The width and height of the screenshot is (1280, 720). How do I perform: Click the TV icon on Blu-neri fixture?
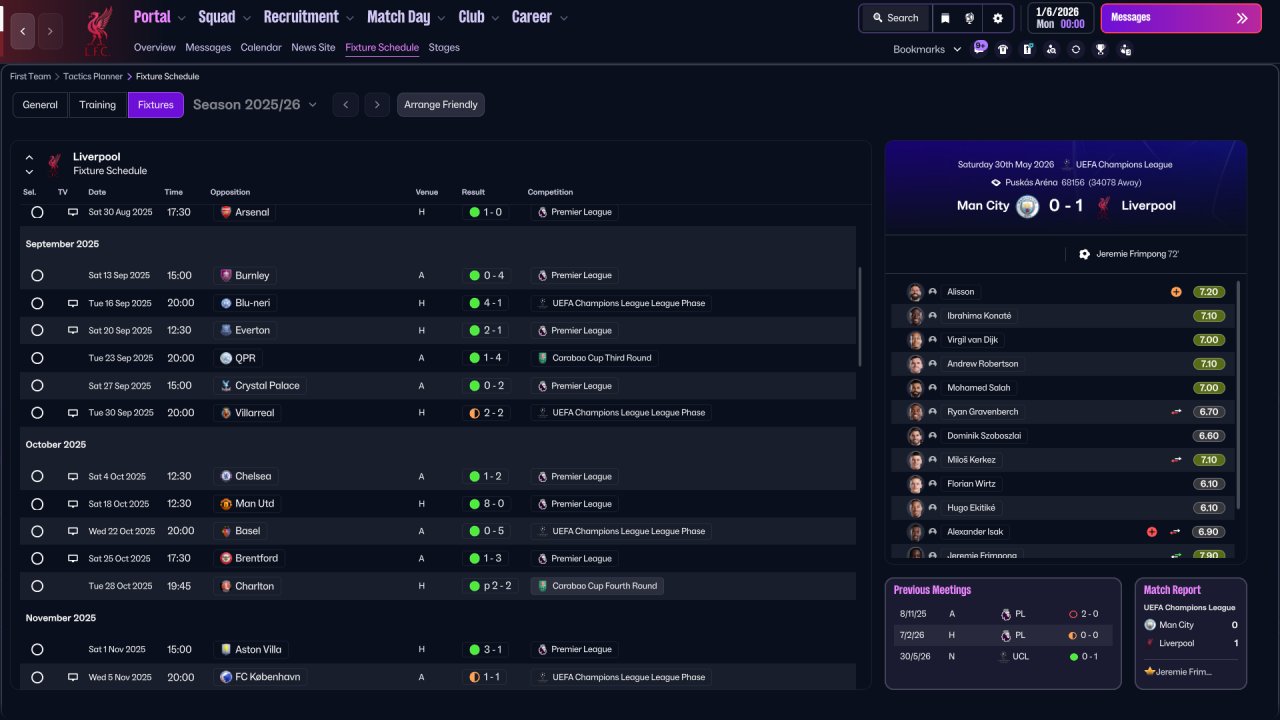point(73,303)
